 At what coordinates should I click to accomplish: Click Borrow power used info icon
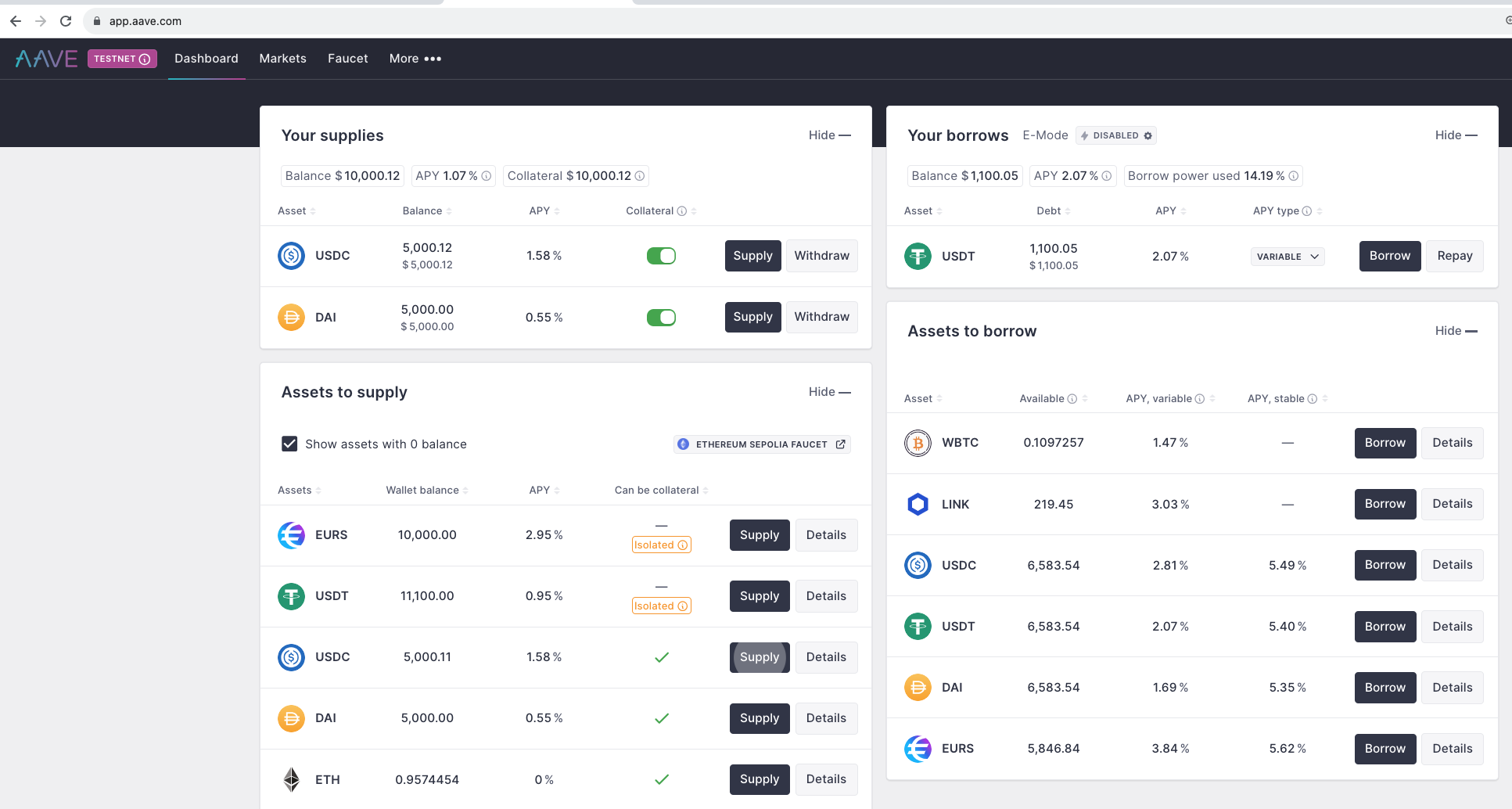(x=1294, y=176)
